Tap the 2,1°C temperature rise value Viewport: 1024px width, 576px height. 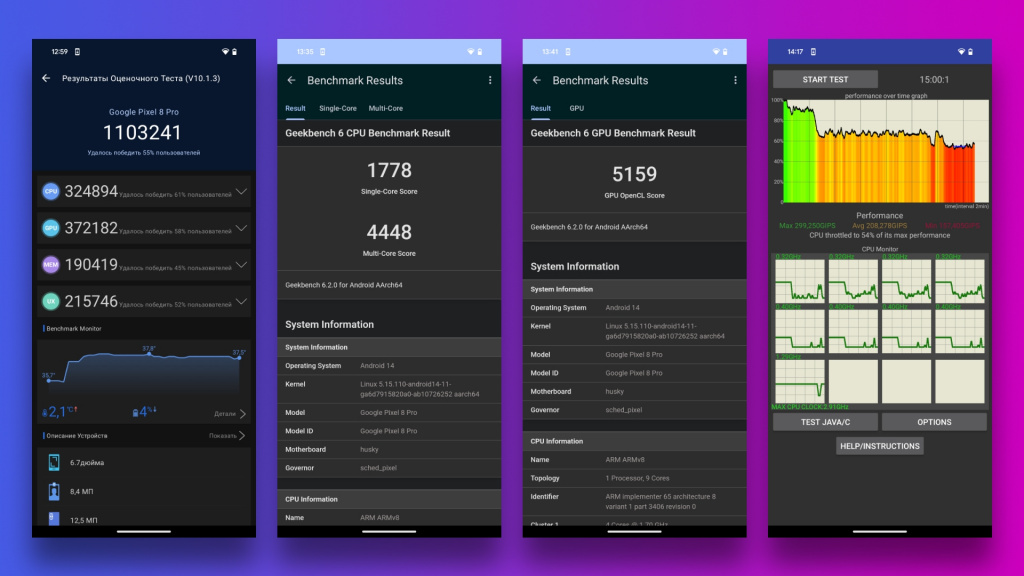[59, 412]
